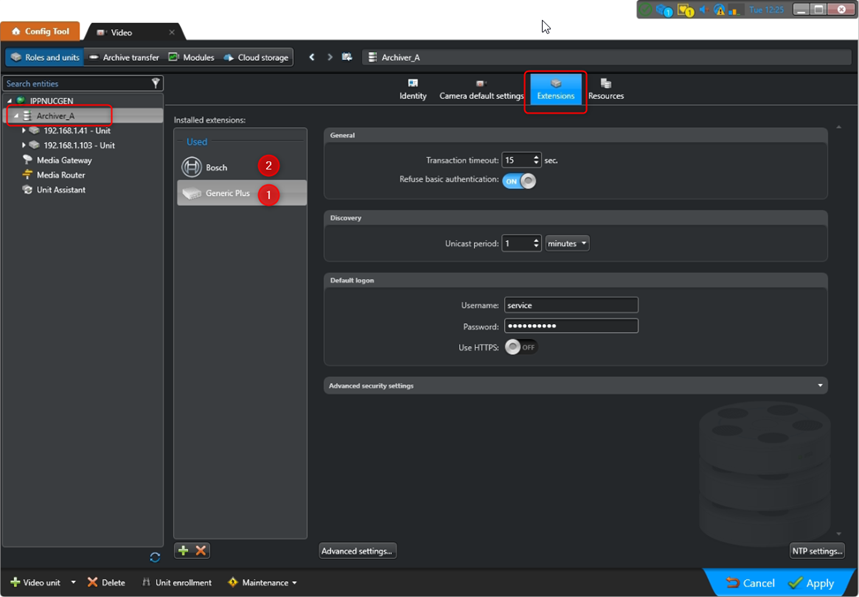Open Advanced settings dialog

[357, 551]
